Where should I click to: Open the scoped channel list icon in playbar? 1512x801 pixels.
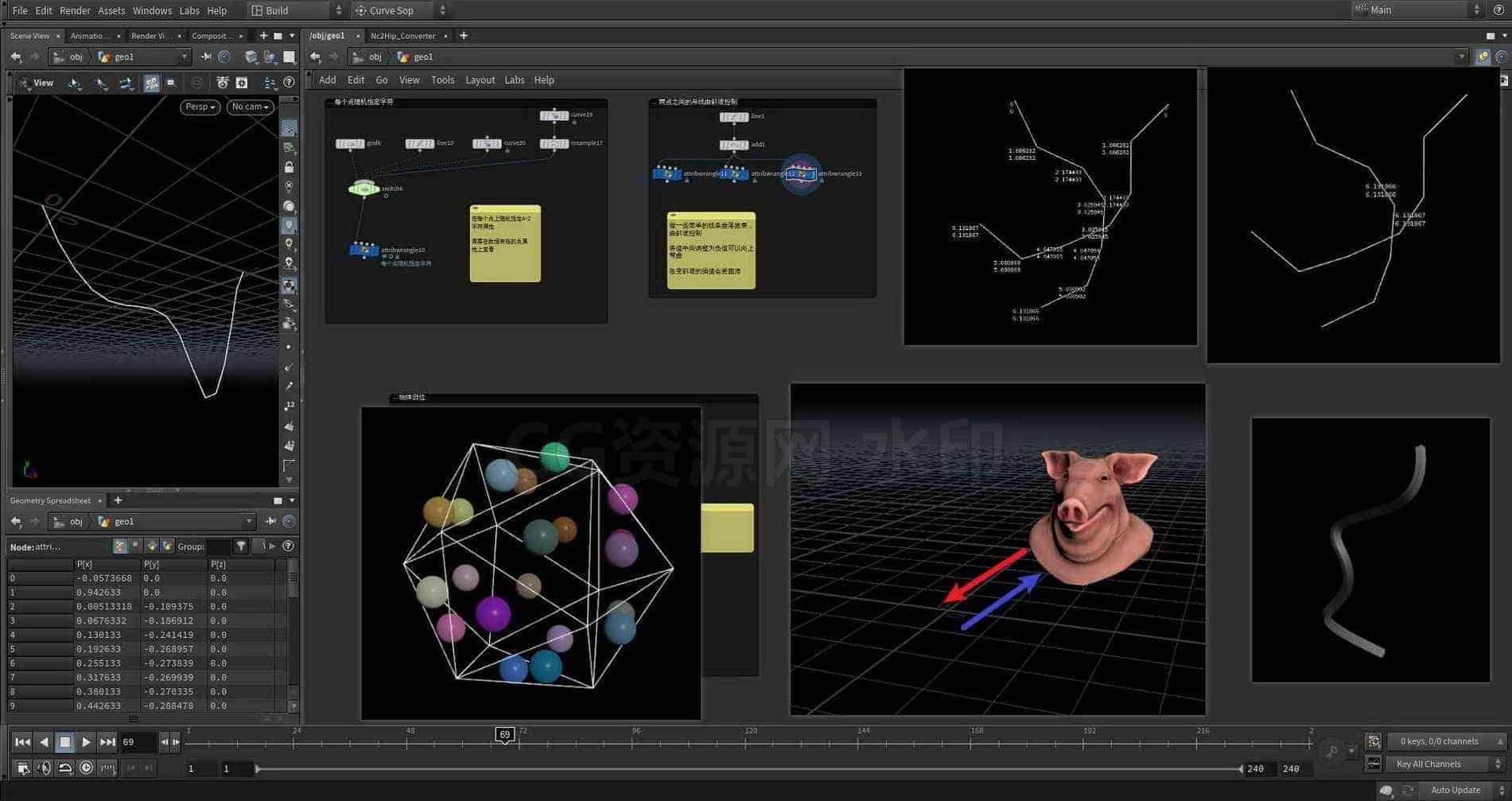[1374, 741]
